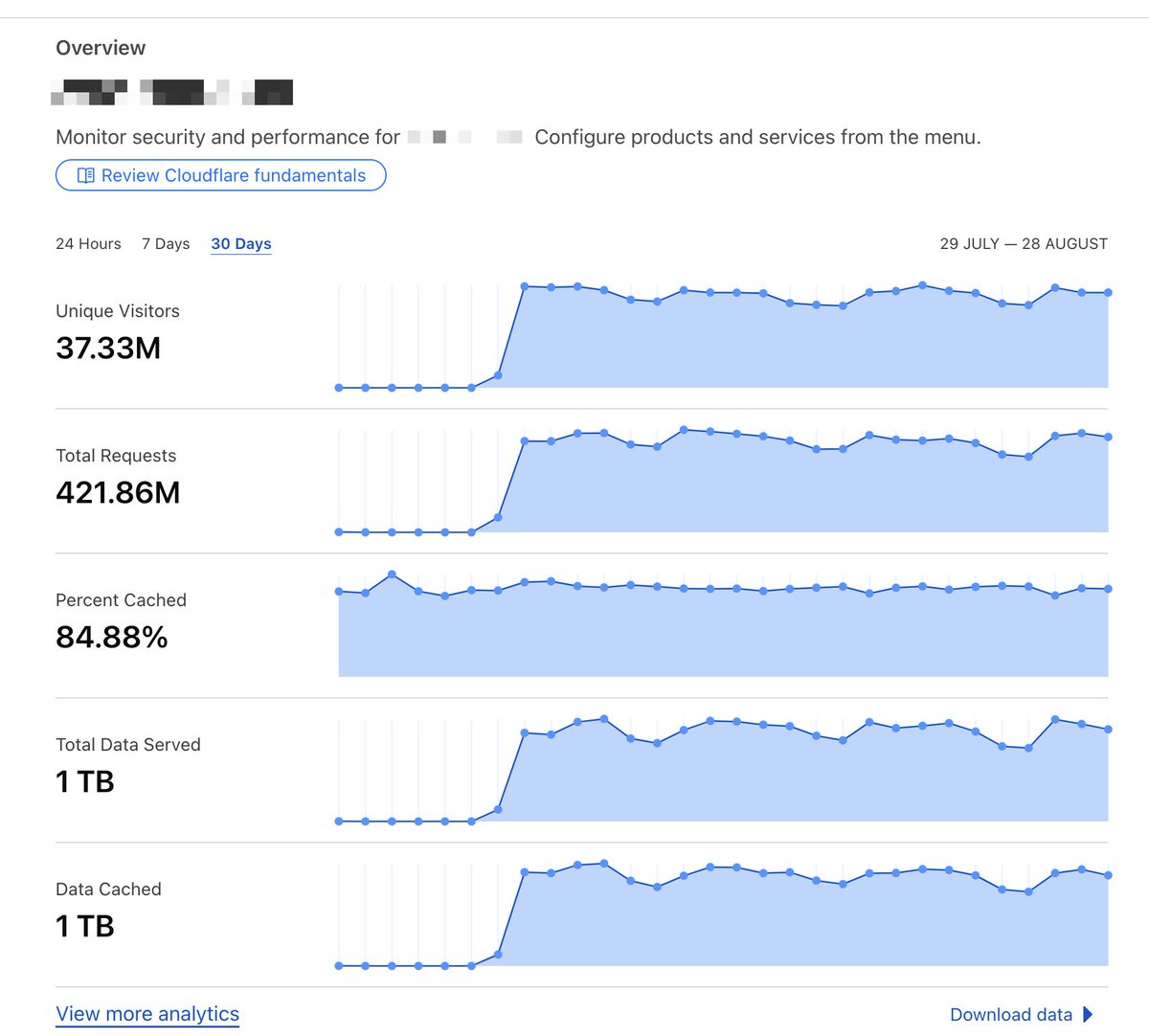1149x1036 pixels.
Task: Click the Data Cached label
Action: (108, 890)
